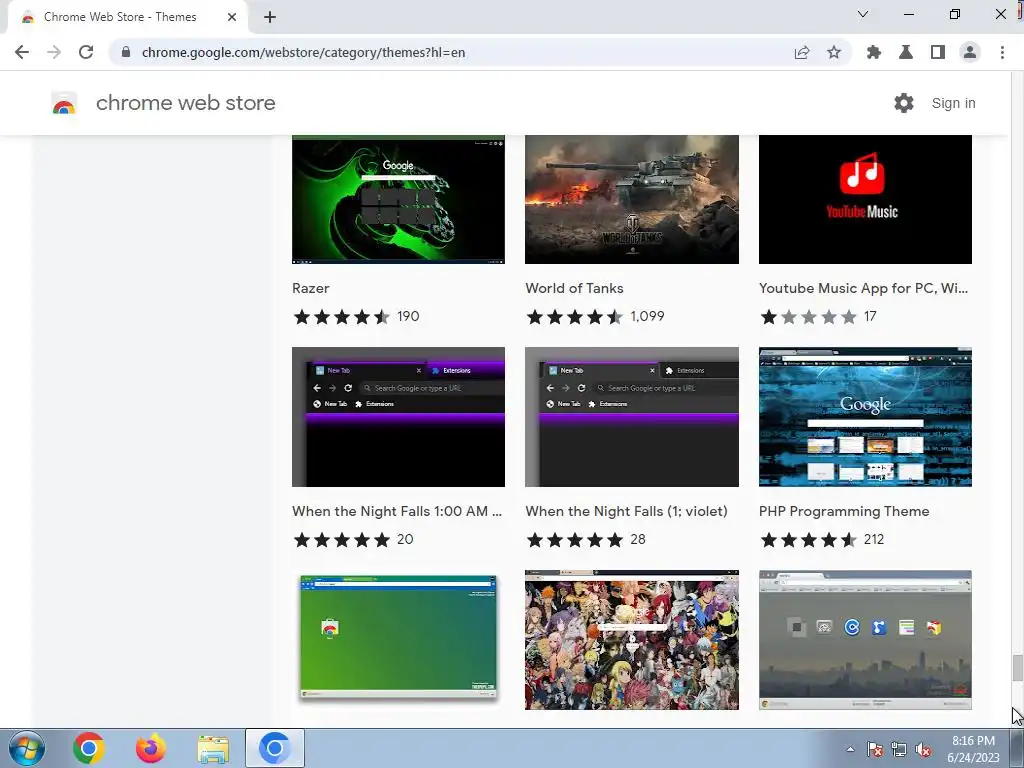Expand the tab search dropdown arrow

click(863, 14)
